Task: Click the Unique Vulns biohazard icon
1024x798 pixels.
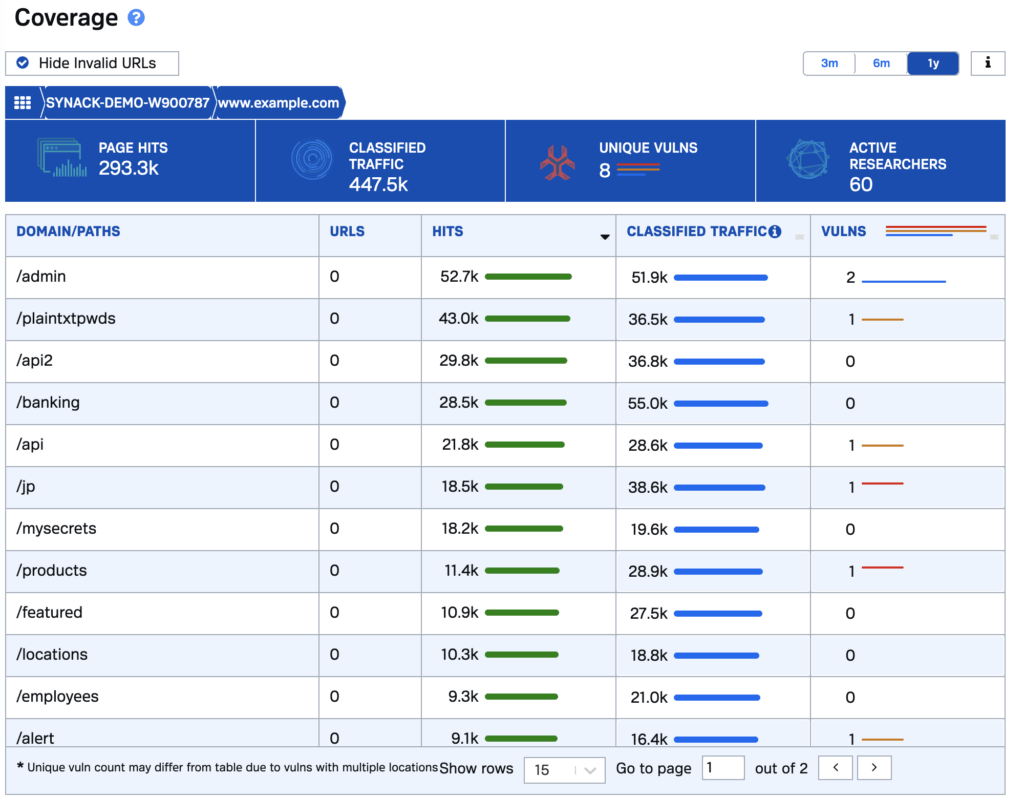Action: tap(557, 162)
